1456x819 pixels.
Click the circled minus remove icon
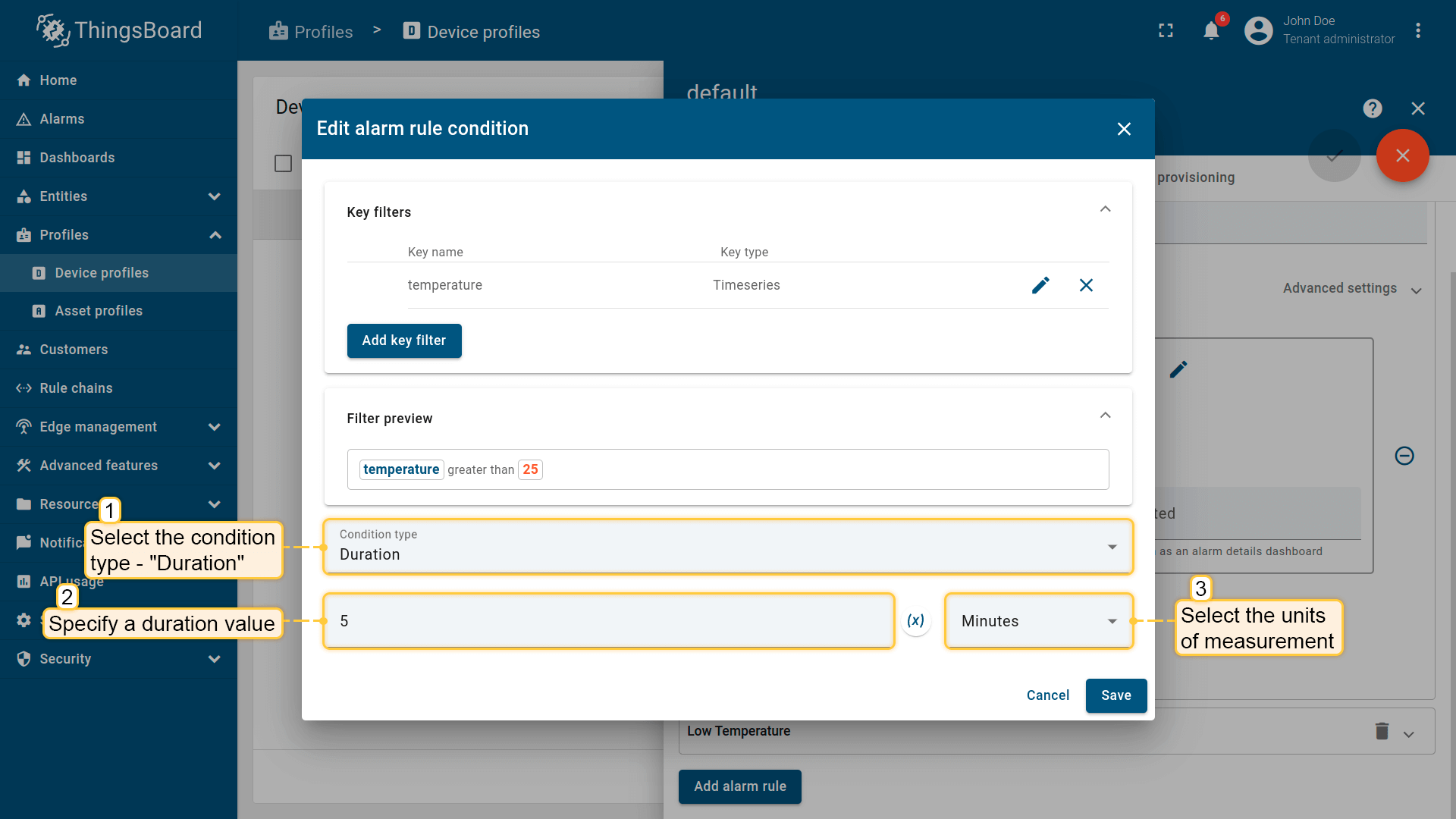1404,456
